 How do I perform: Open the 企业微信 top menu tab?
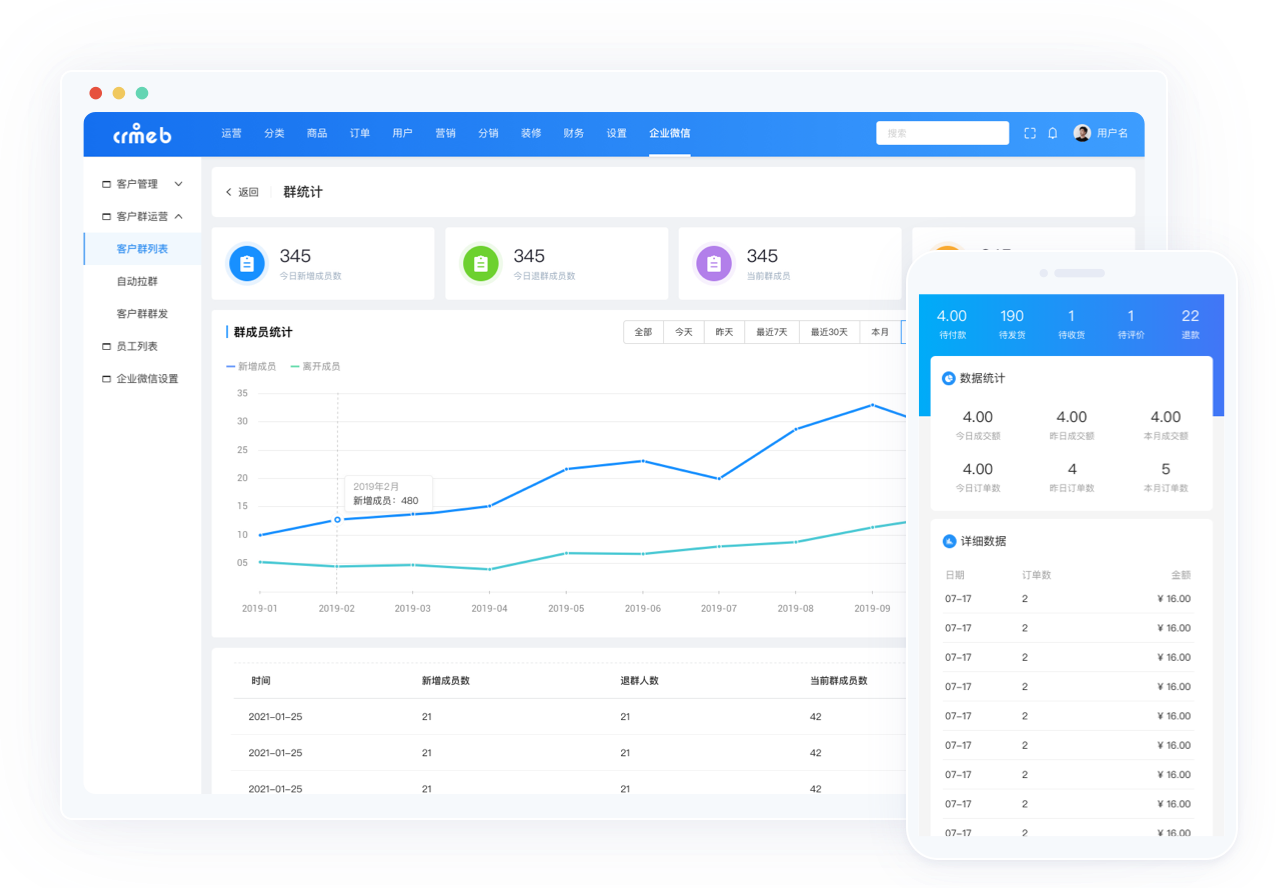tap(669, 133)
